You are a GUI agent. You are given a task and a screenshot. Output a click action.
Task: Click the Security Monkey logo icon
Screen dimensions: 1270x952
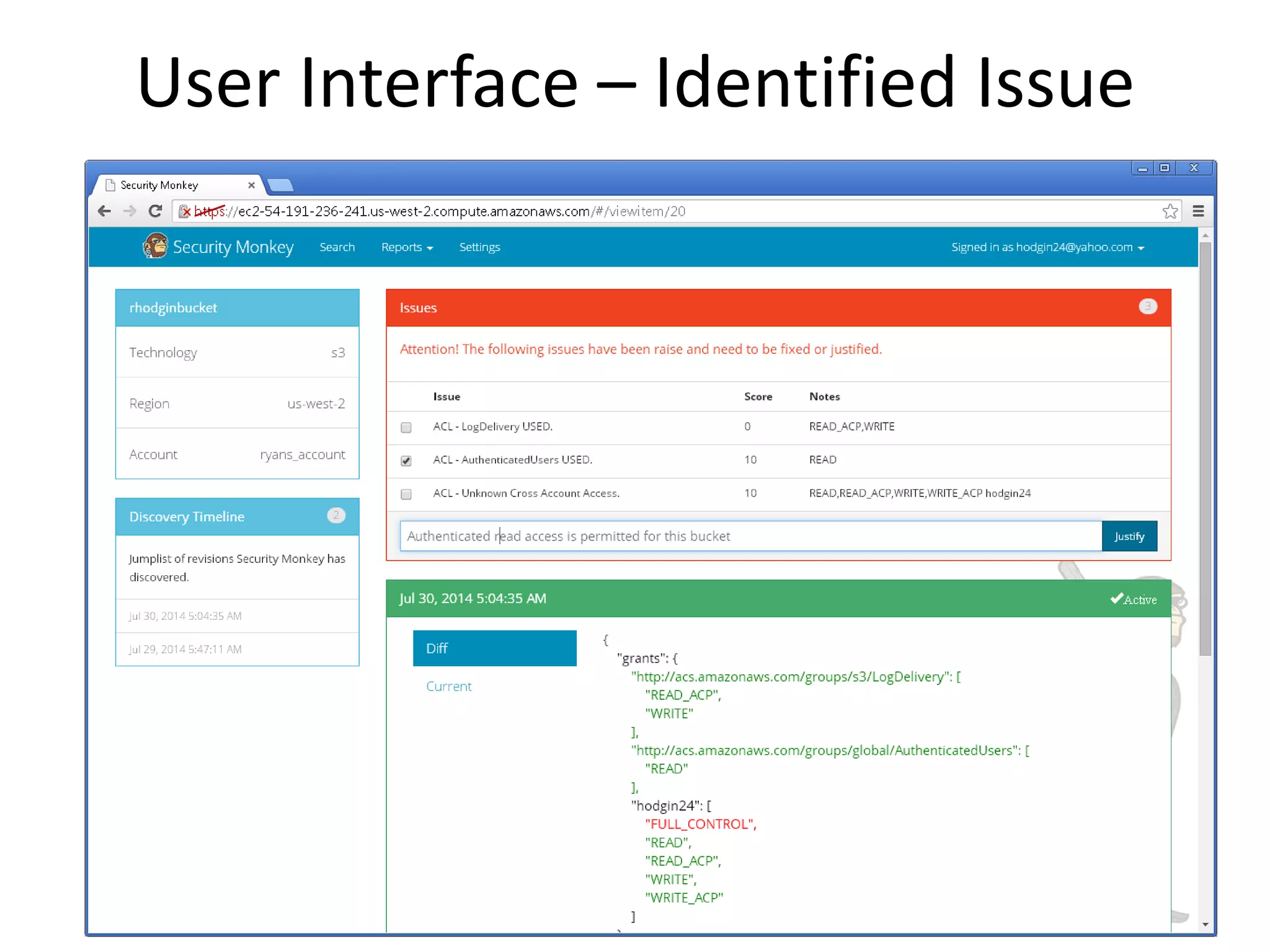155,246
